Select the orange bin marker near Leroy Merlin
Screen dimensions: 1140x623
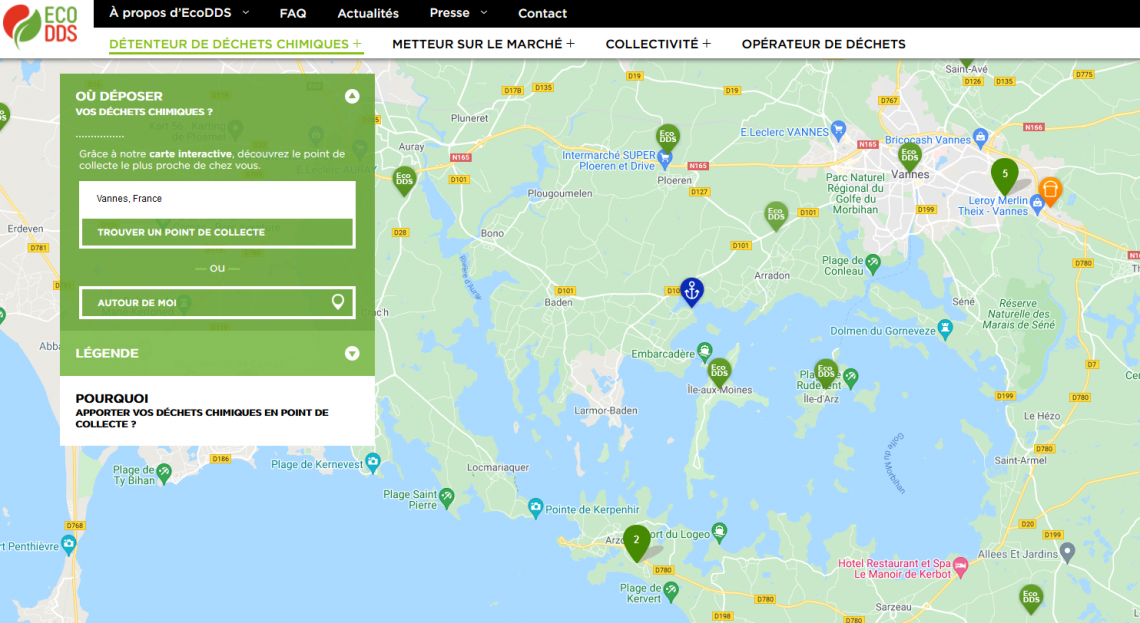pyautogui.click(x=1049, y=191)
